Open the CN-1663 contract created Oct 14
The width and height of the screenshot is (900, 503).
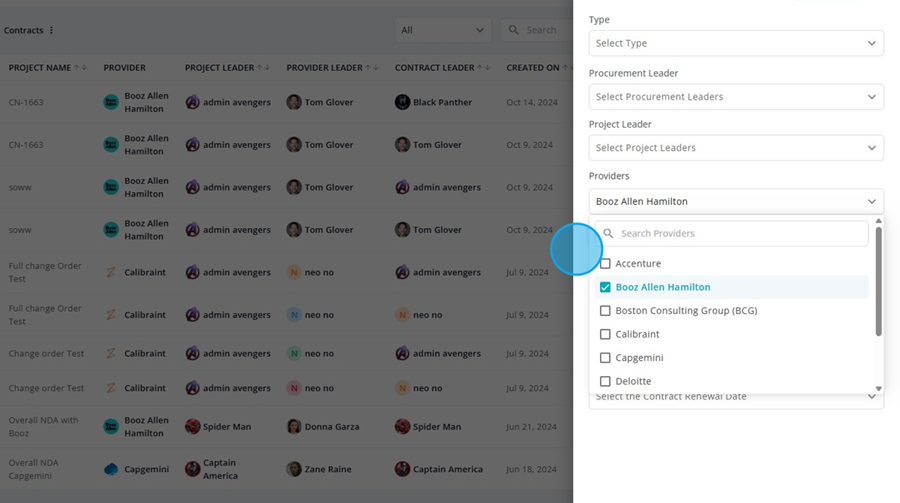26,102
